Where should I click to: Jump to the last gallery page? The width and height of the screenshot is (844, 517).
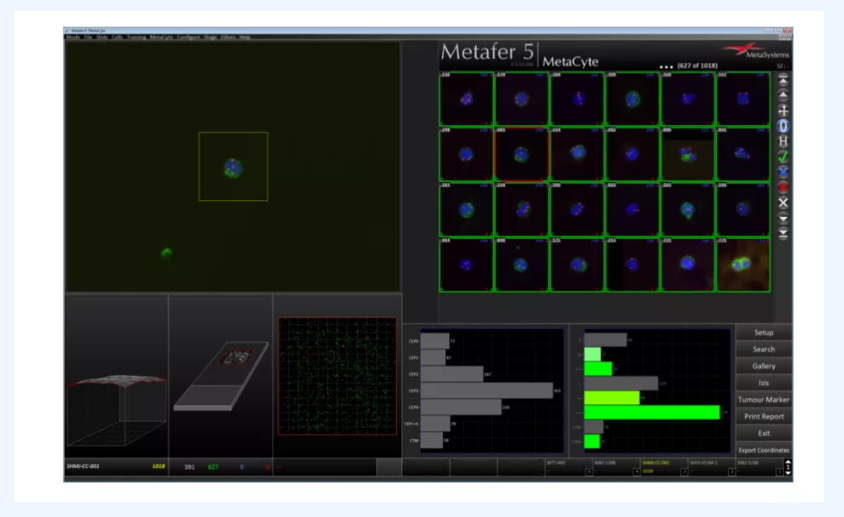783,233
